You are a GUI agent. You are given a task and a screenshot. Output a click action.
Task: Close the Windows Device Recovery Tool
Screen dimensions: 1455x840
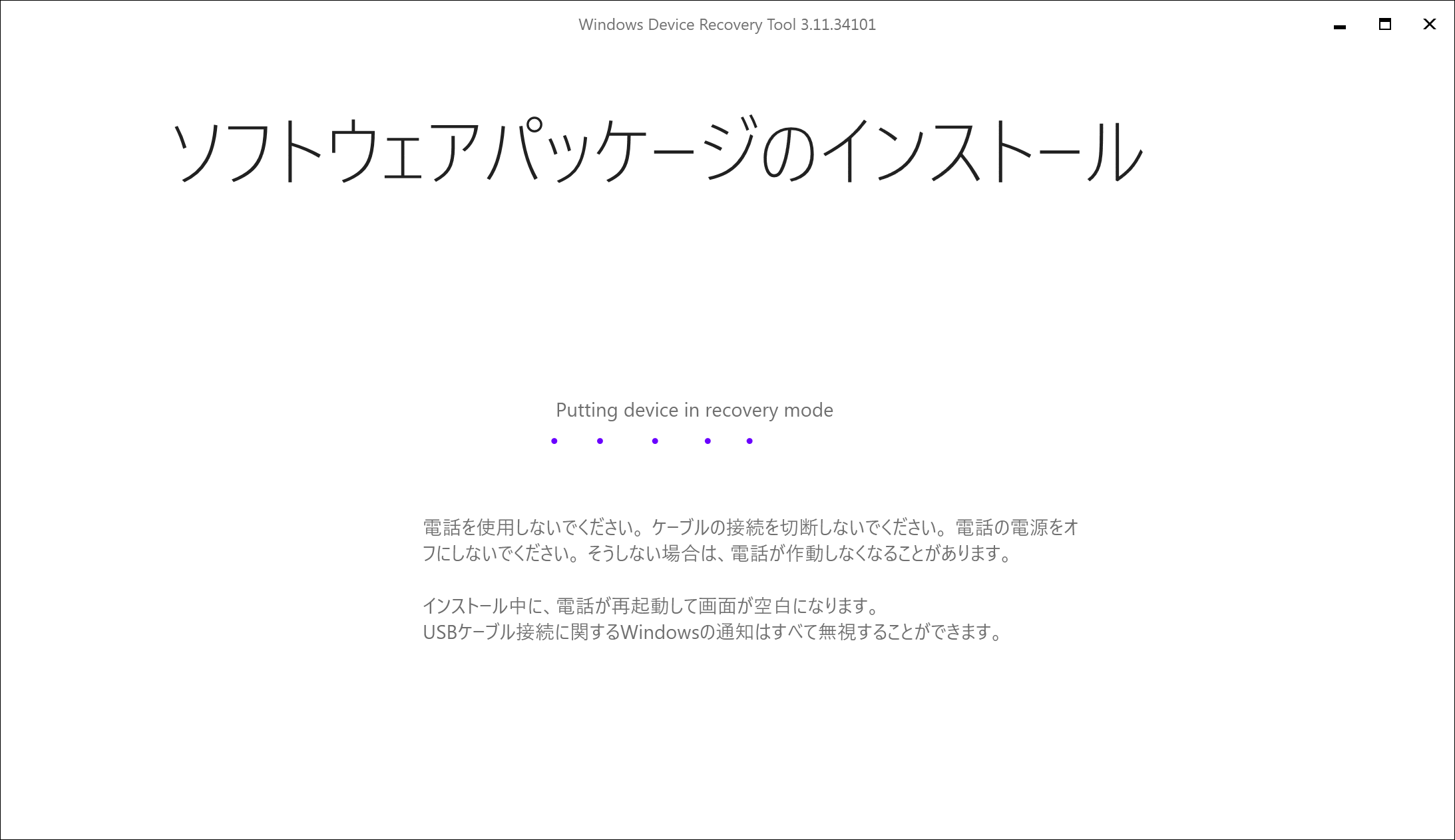coord(1429,25)
